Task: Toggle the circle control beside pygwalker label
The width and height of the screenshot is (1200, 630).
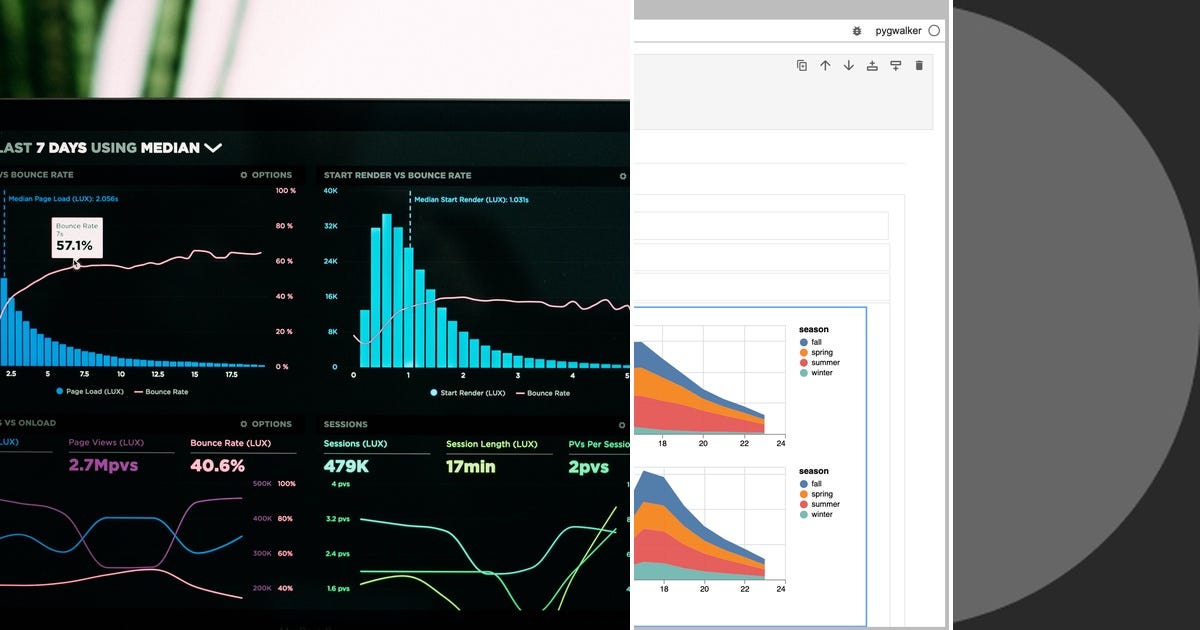Action: click(x=933, y=31)
